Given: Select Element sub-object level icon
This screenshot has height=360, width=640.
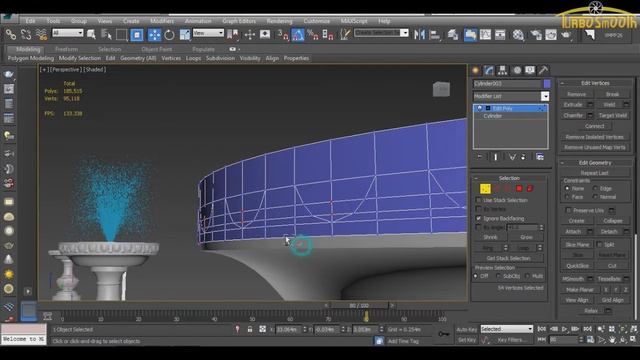Looking at the screenshot, I should (x=530, y=189).
